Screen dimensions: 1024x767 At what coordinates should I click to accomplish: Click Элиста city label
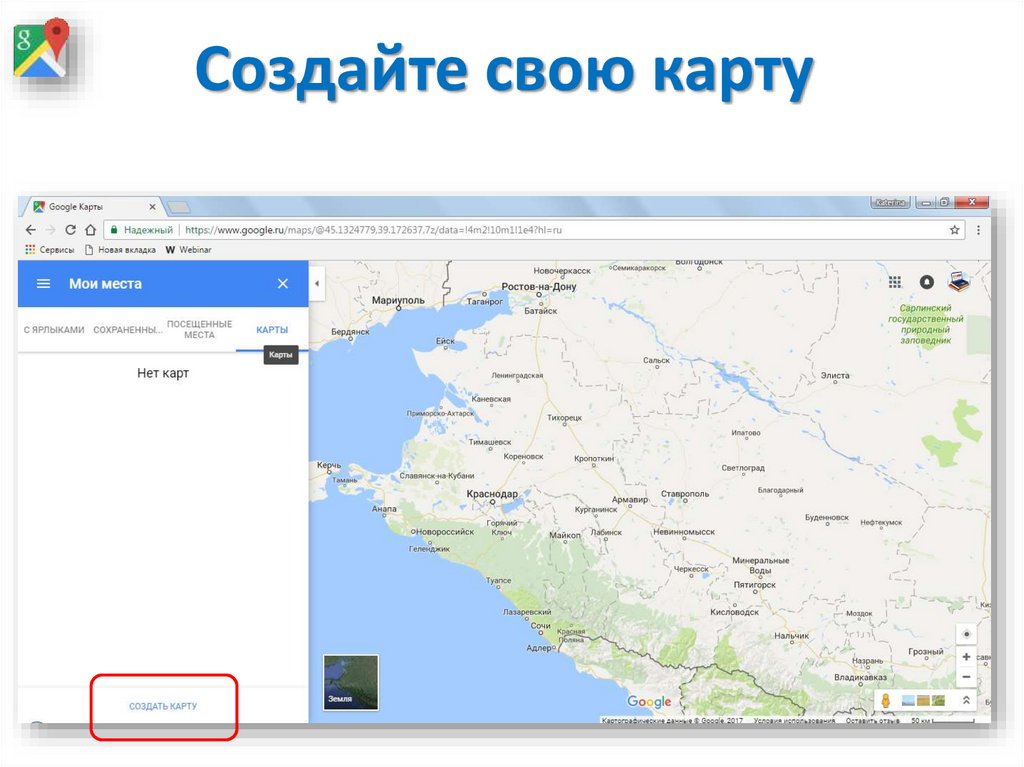[x=835, y=376]
